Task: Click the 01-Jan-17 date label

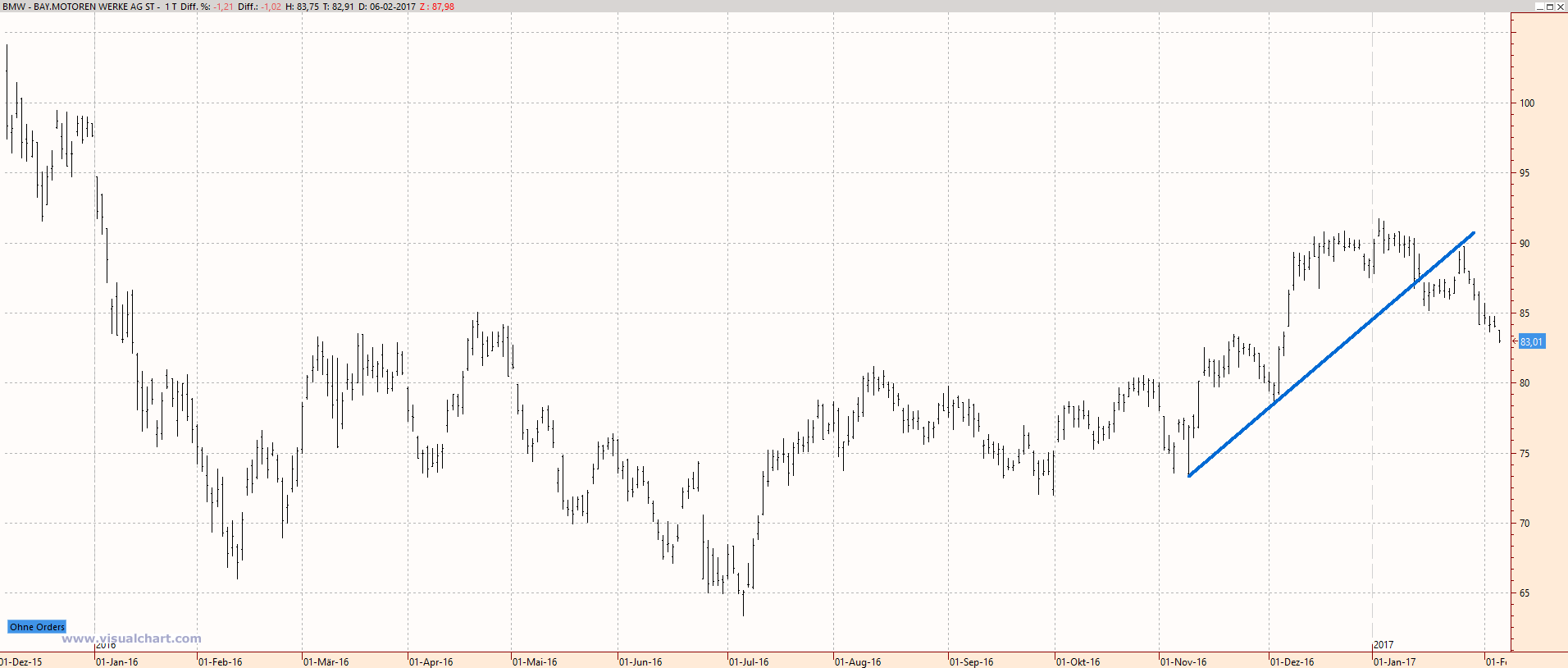Action: pyautogui.click(x=1395, y=662)
